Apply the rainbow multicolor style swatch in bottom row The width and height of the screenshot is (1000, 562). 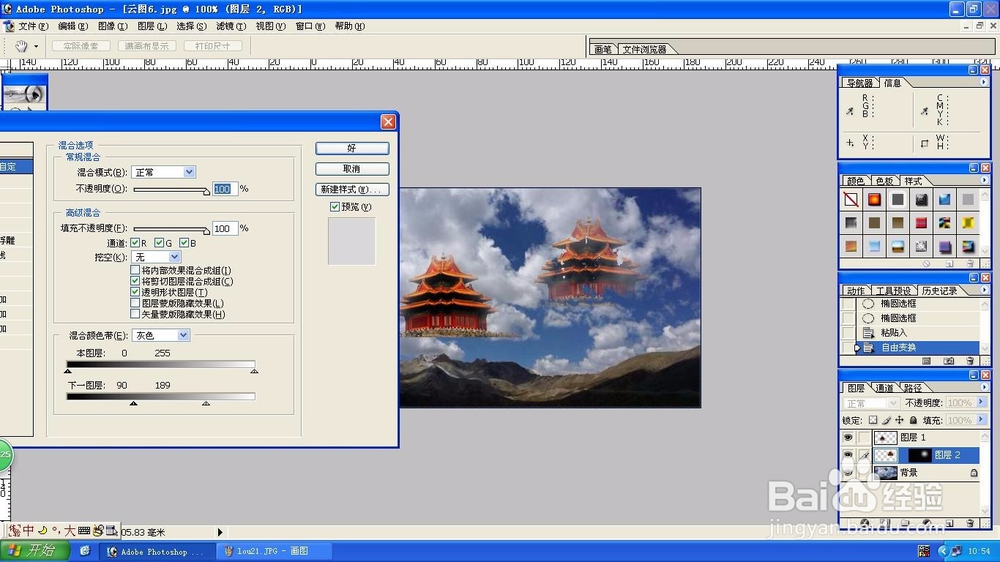(968, 246)
